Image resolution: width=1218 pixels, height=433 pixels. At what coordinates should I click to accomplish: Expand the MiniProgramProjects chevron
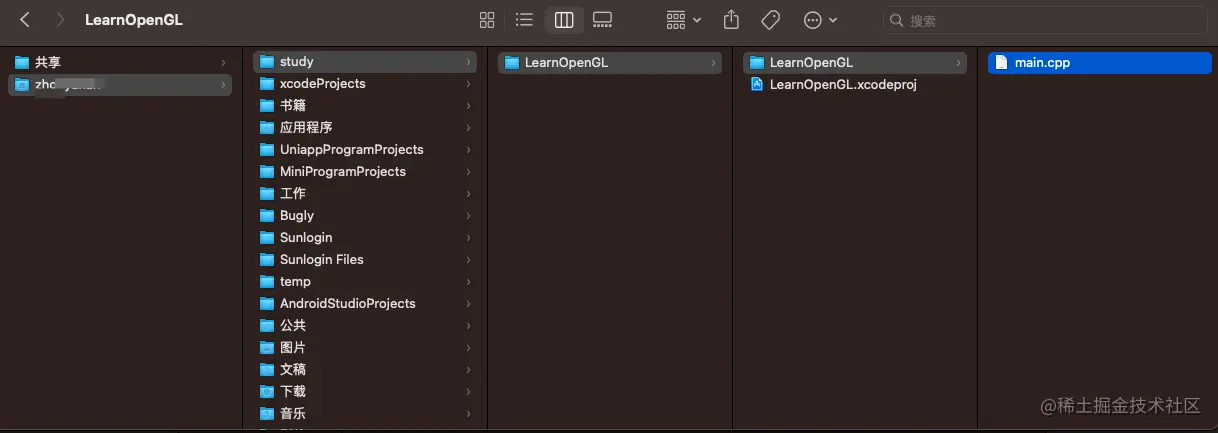click(x=468, y=172)
